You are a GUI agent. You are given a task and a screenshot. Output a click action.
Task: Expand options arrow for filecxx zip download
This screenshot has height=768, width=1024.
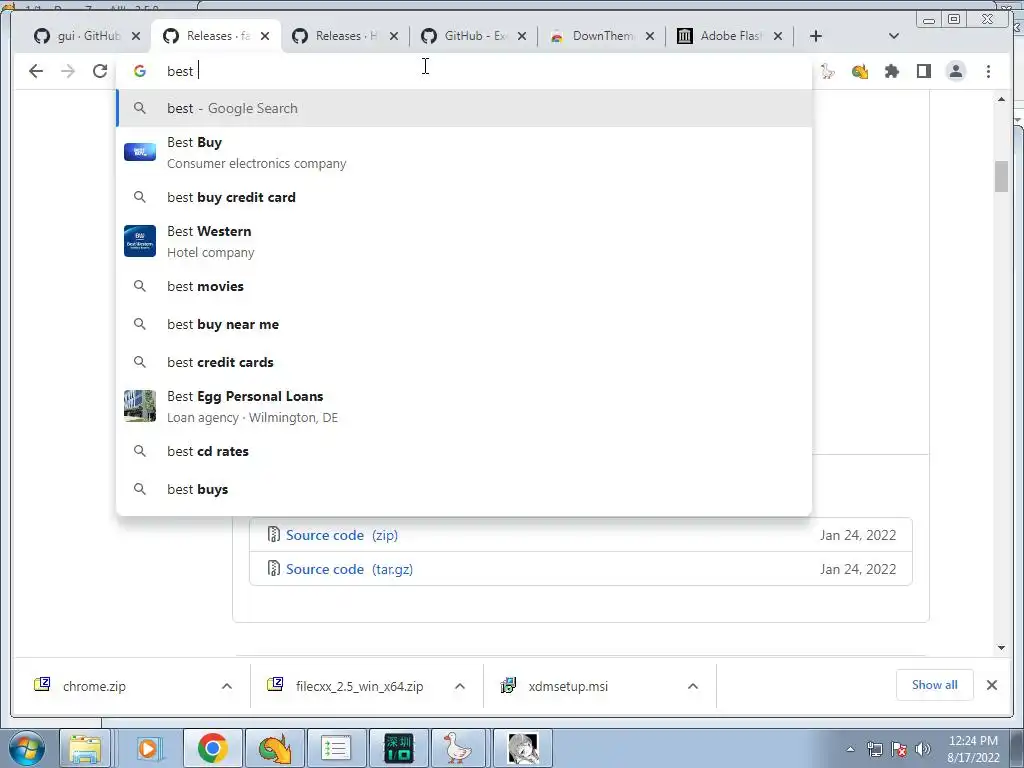[460, 686]
